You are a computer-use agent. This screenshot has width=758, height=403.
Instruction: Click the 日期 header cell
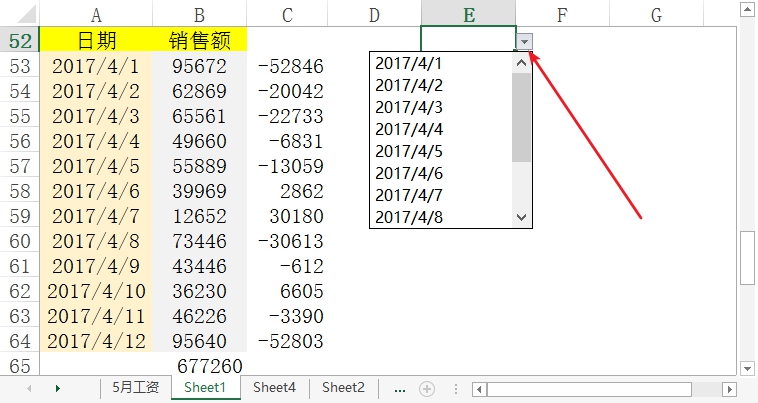coord(96,40)
